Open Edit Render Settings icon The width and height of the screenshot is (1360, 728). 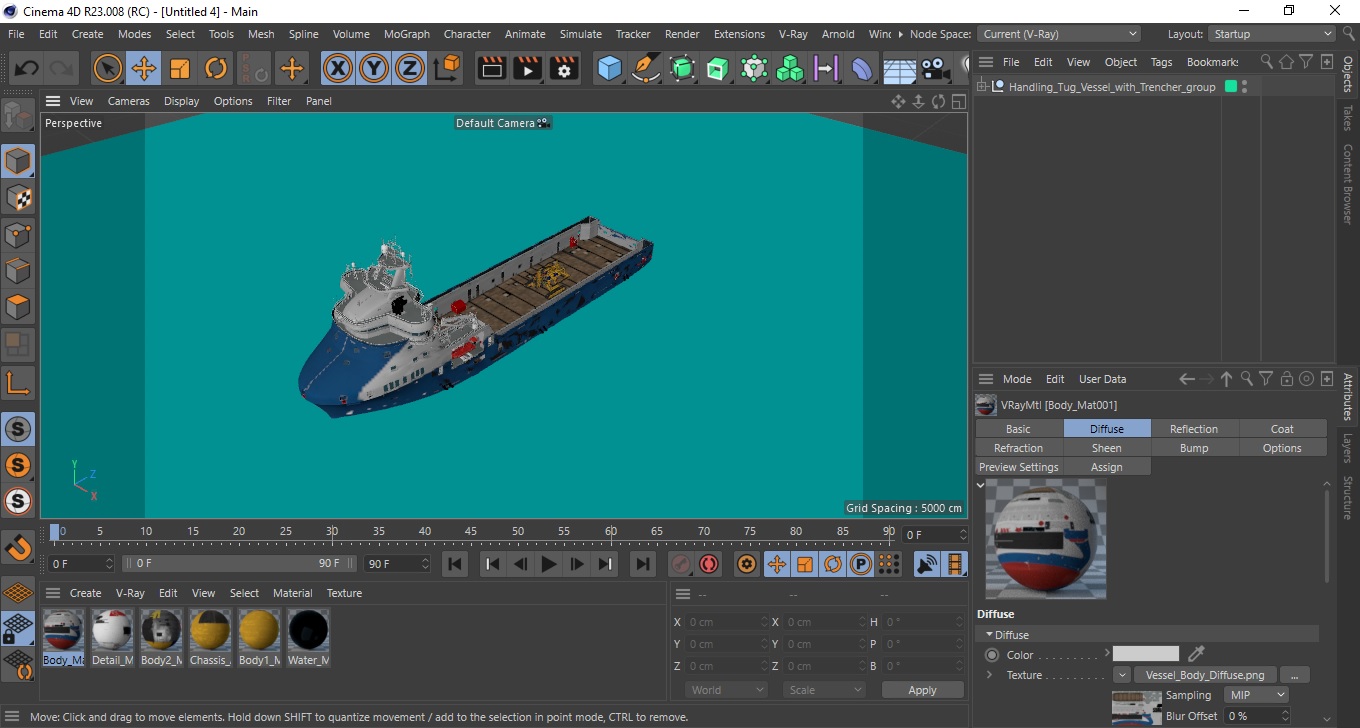564,69
